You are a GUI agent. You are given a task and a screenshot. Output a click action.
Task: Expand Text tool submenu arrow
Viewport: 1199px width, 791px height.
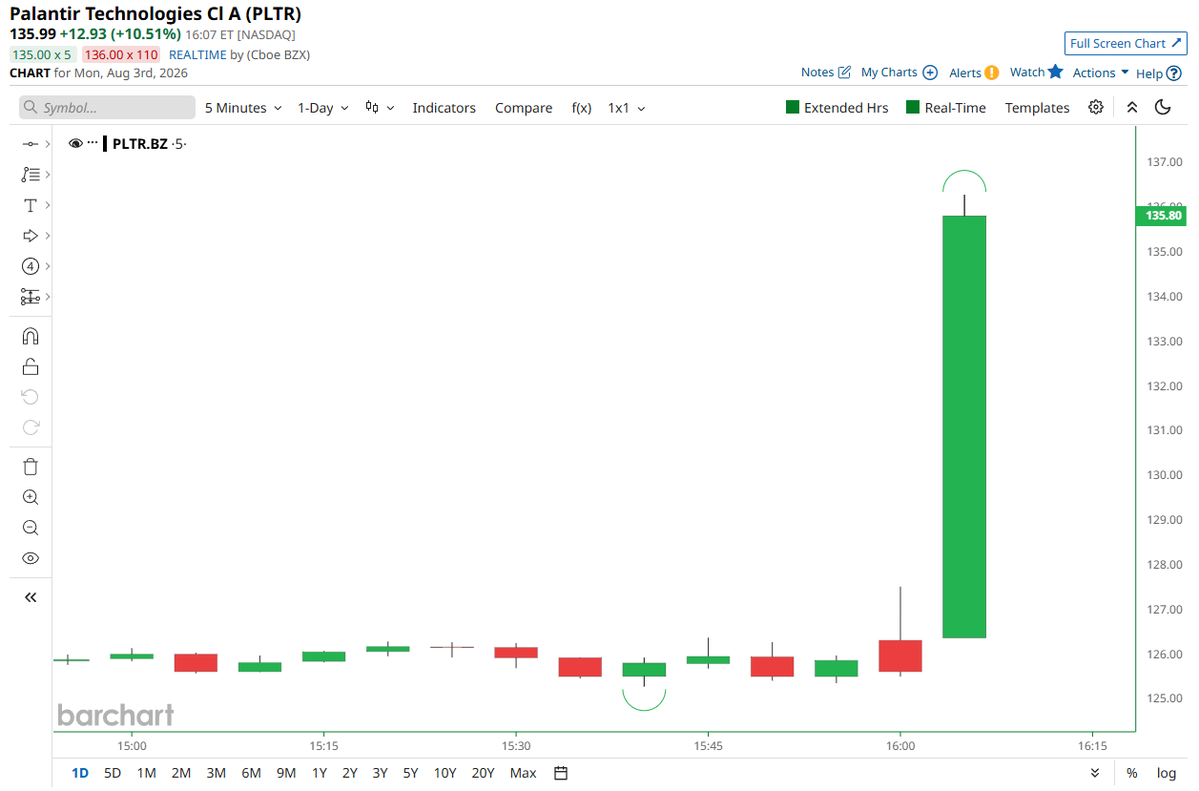47,205
